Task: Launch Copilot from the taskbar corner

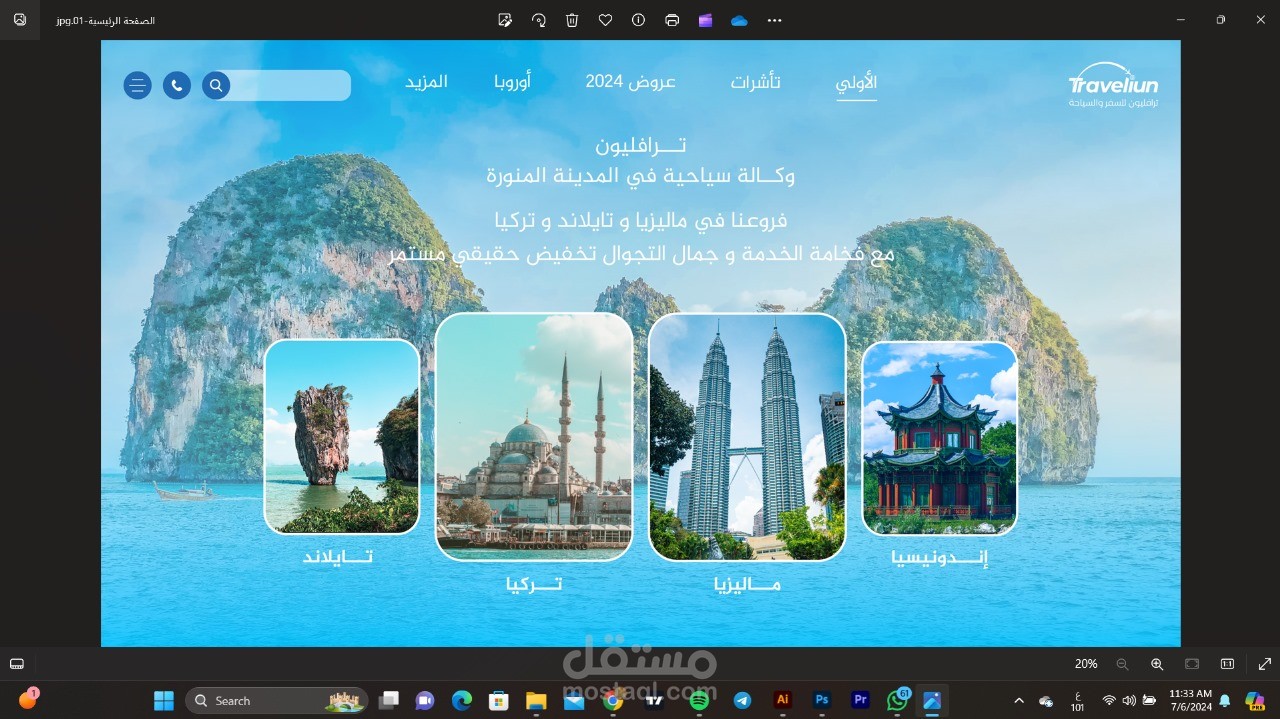Action: tap(1255, 701)
